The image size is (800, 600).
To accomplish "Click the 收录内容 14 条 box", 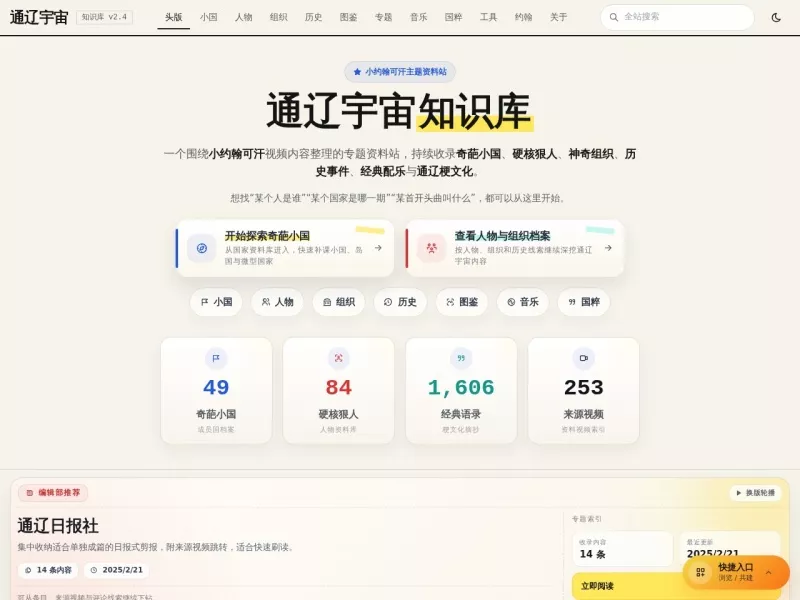I will 622,548.
